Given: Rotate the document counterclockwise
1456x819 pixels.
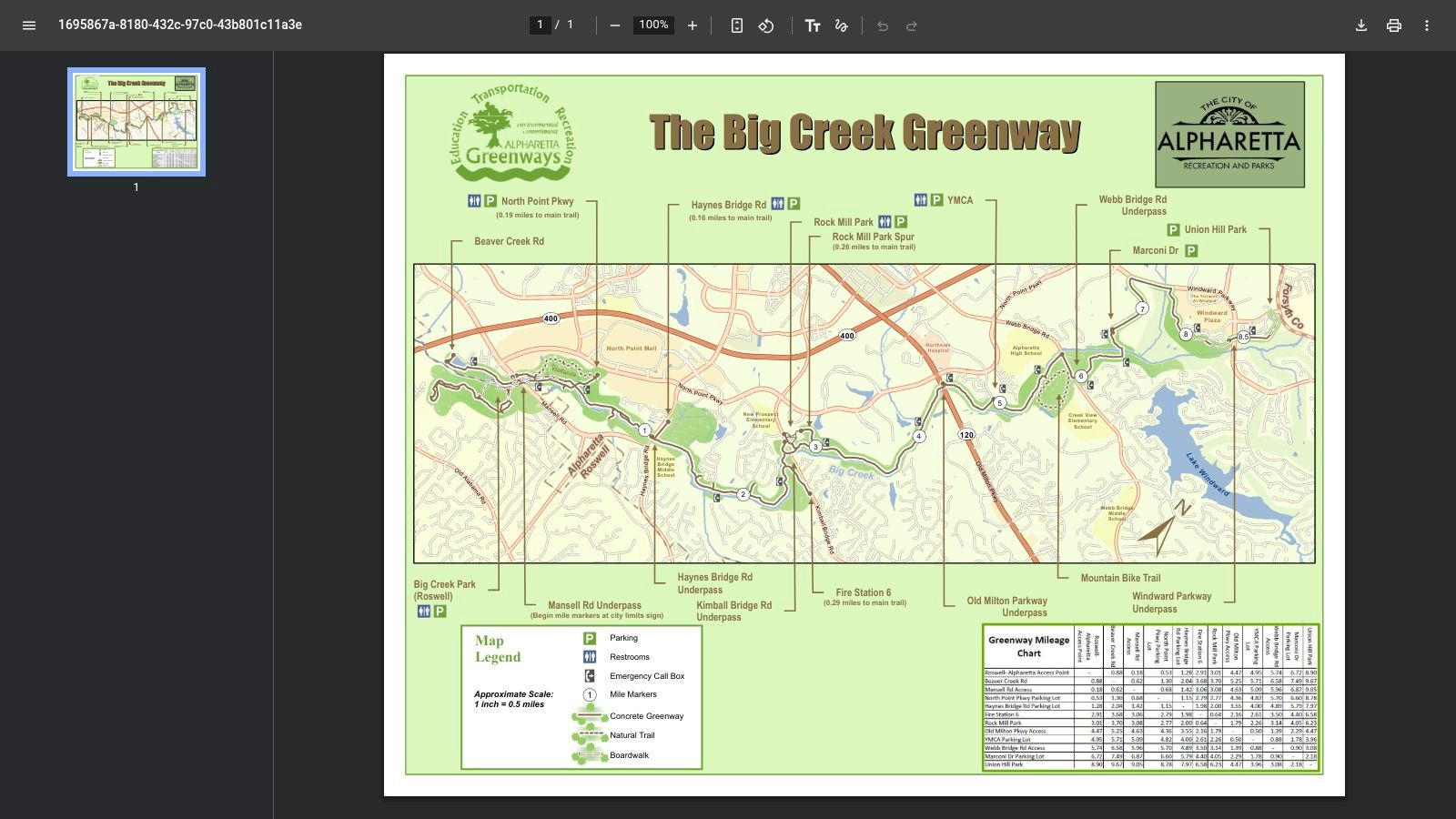Looking at the screenshot, I should coord(766,25).
